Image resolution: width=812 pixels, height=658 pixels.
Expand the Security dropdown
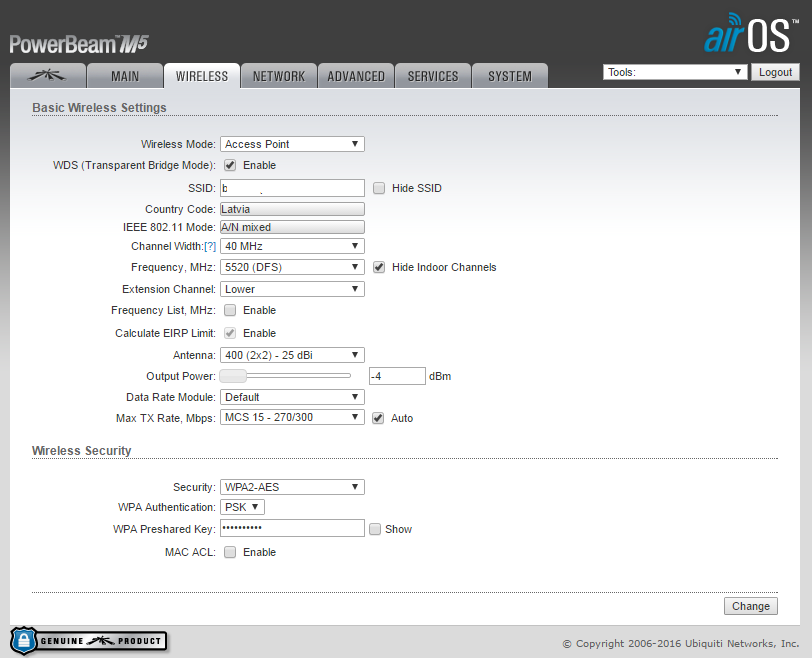click(292, 487)
